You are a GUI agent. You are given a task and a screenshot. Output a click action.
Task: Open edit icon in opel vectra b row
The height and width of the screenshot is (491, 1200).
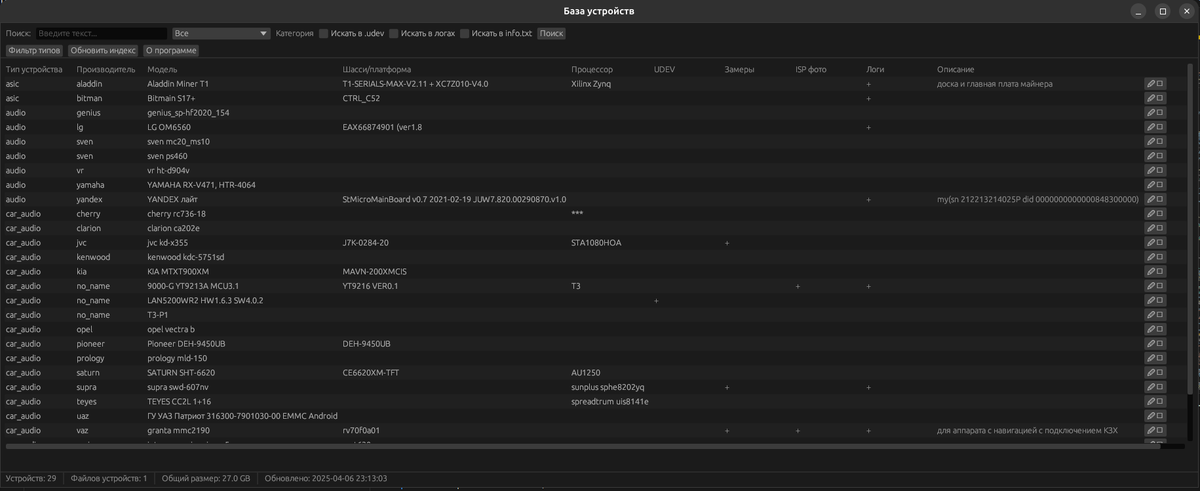click(1155, 329)
